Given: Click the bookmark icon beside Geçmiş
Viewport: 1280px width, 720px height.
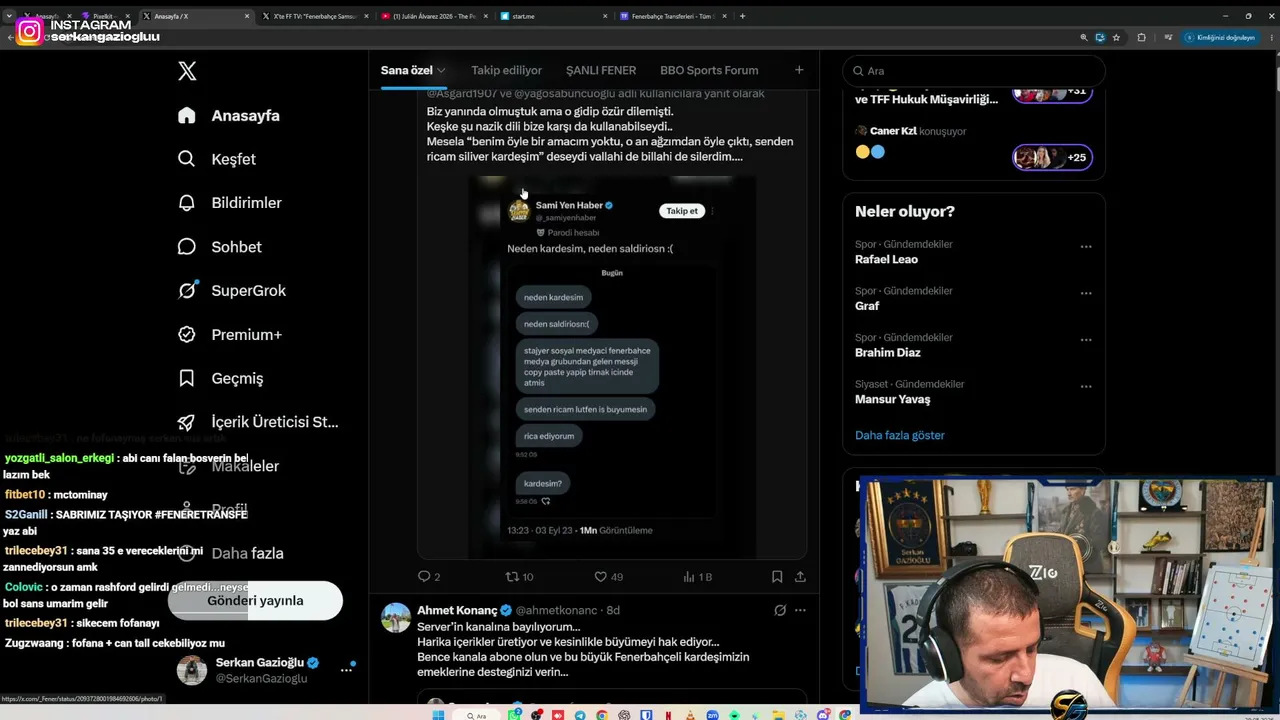Looking at the screenshot, I should [187, 378].
